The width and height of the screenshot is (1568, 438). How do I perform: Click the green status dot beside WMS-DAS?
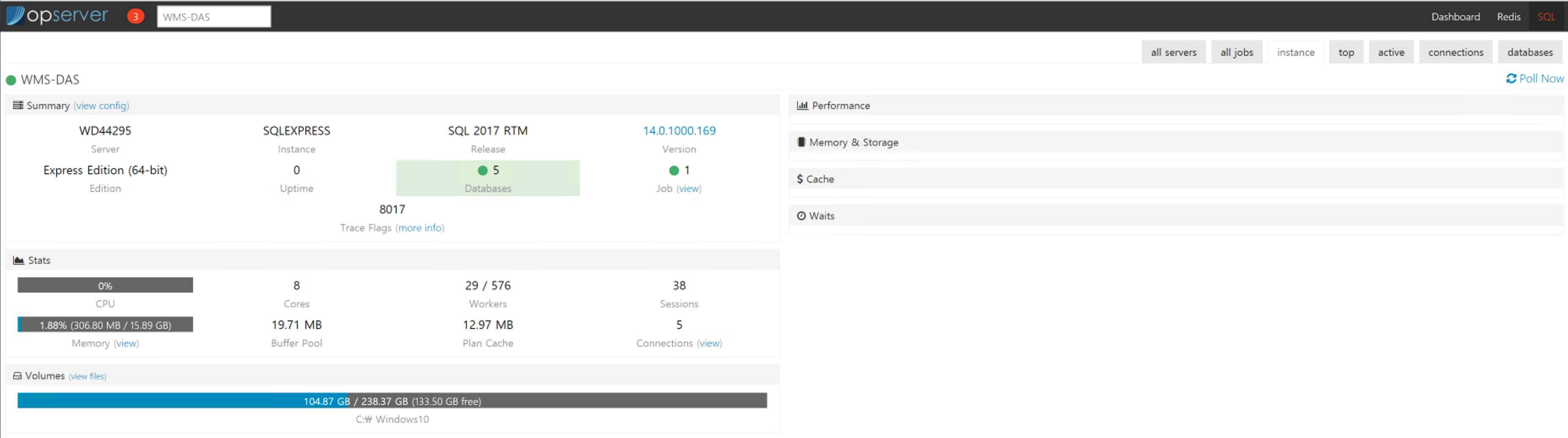11,80
